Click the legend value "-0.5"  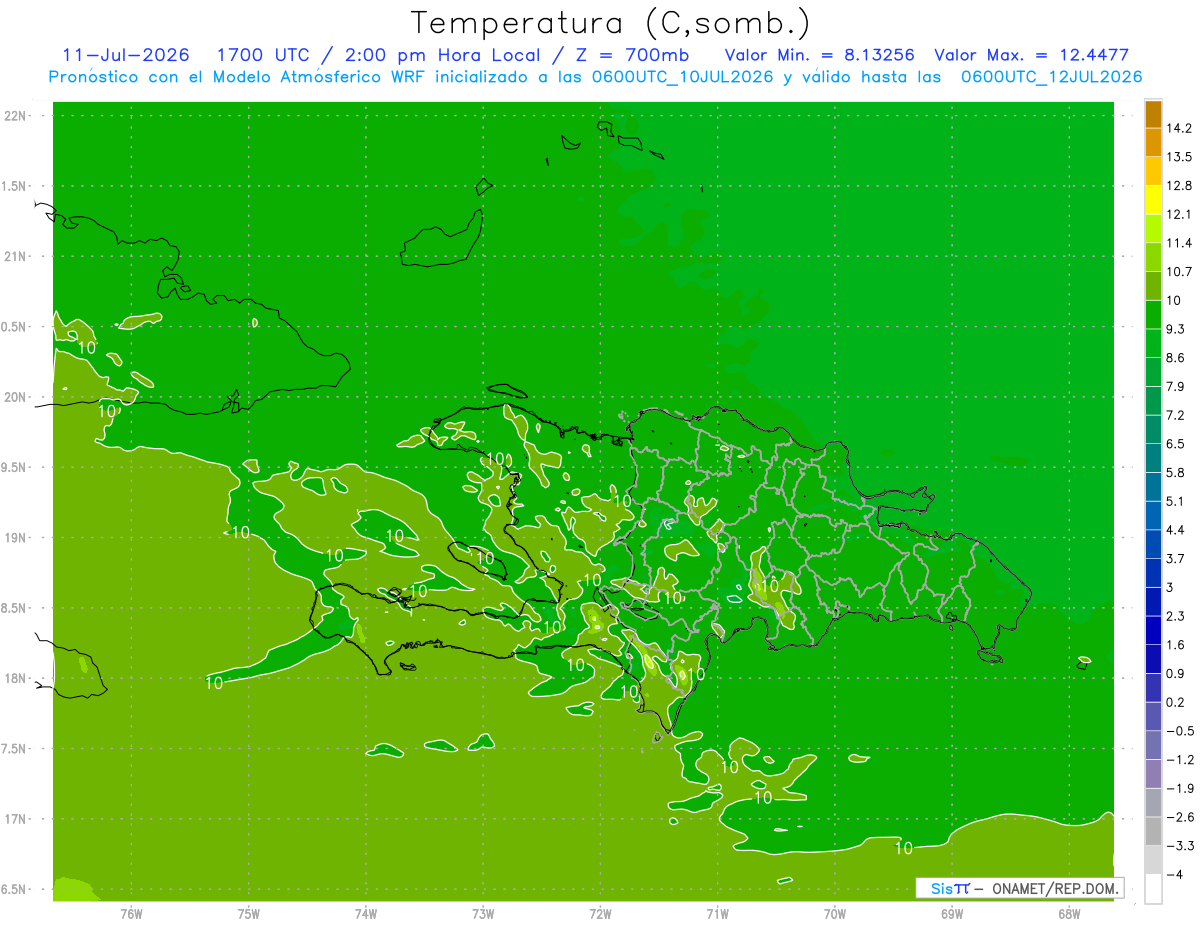coord(1181,731)
